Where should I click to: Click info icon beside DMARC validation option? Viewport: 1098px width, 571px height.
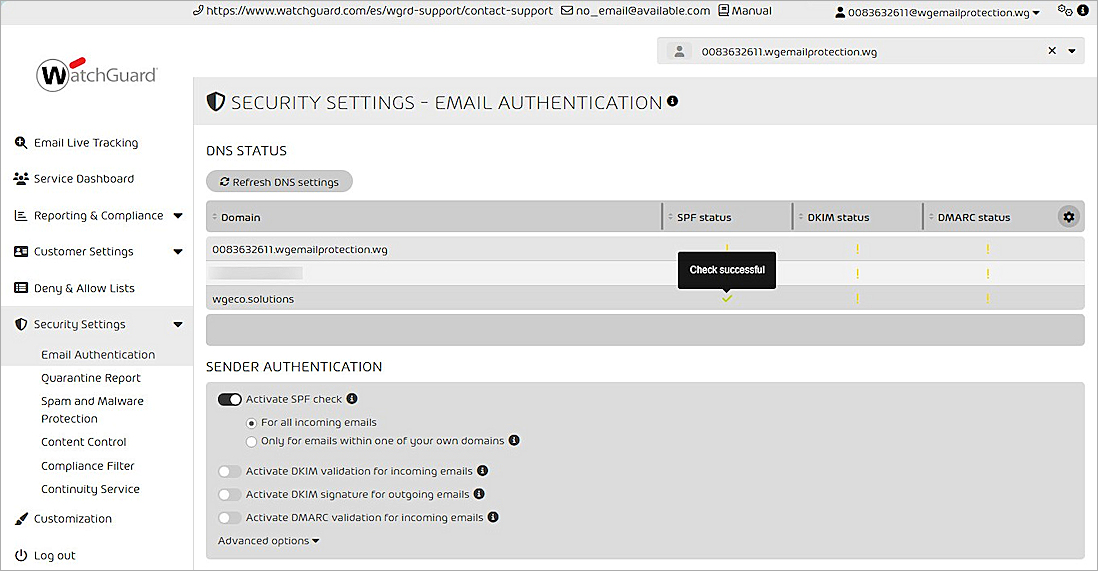[493, 518]
